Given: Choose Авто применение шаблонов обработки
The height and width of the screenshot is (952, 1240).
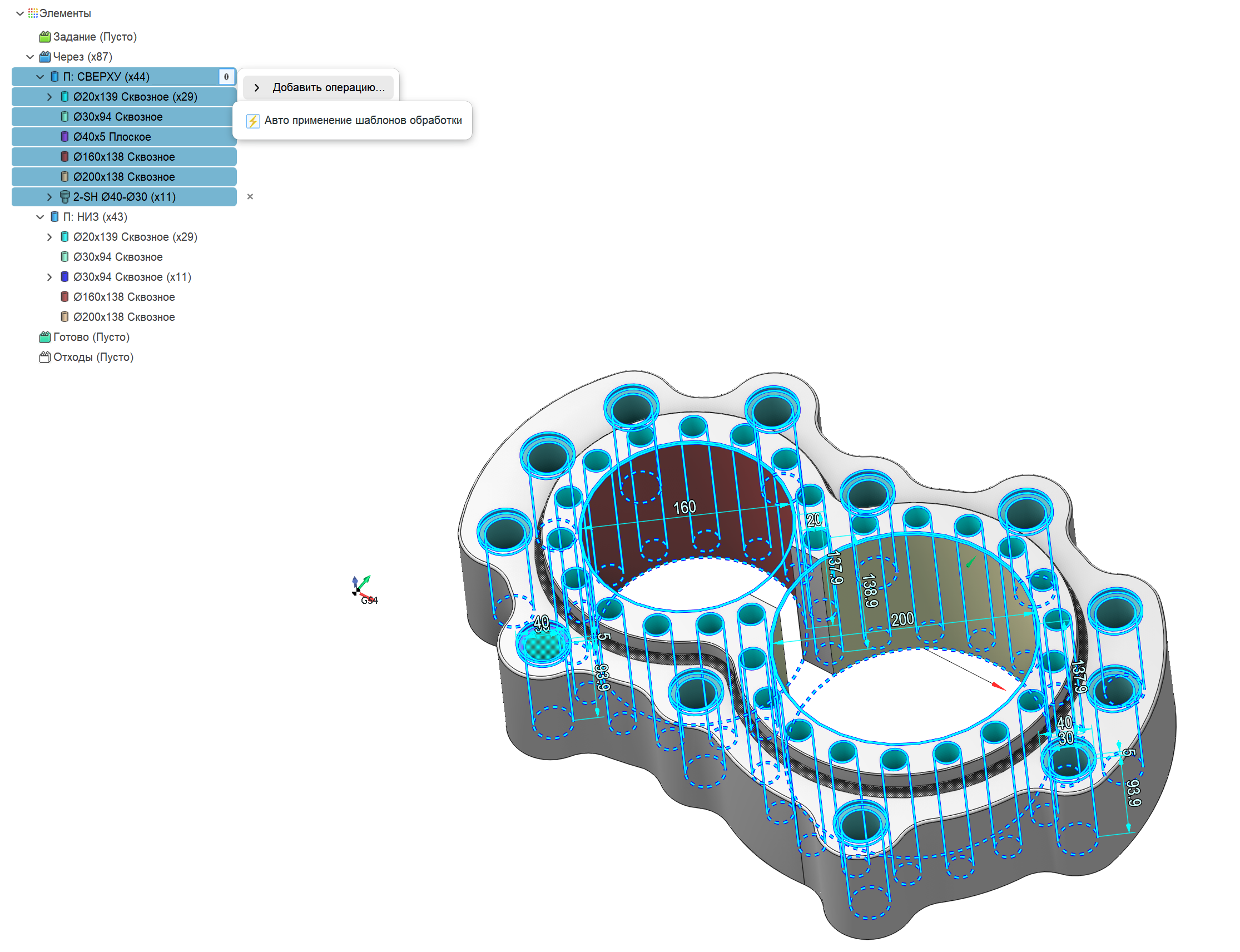Looking at the screenshot, I should pos(363,120).
